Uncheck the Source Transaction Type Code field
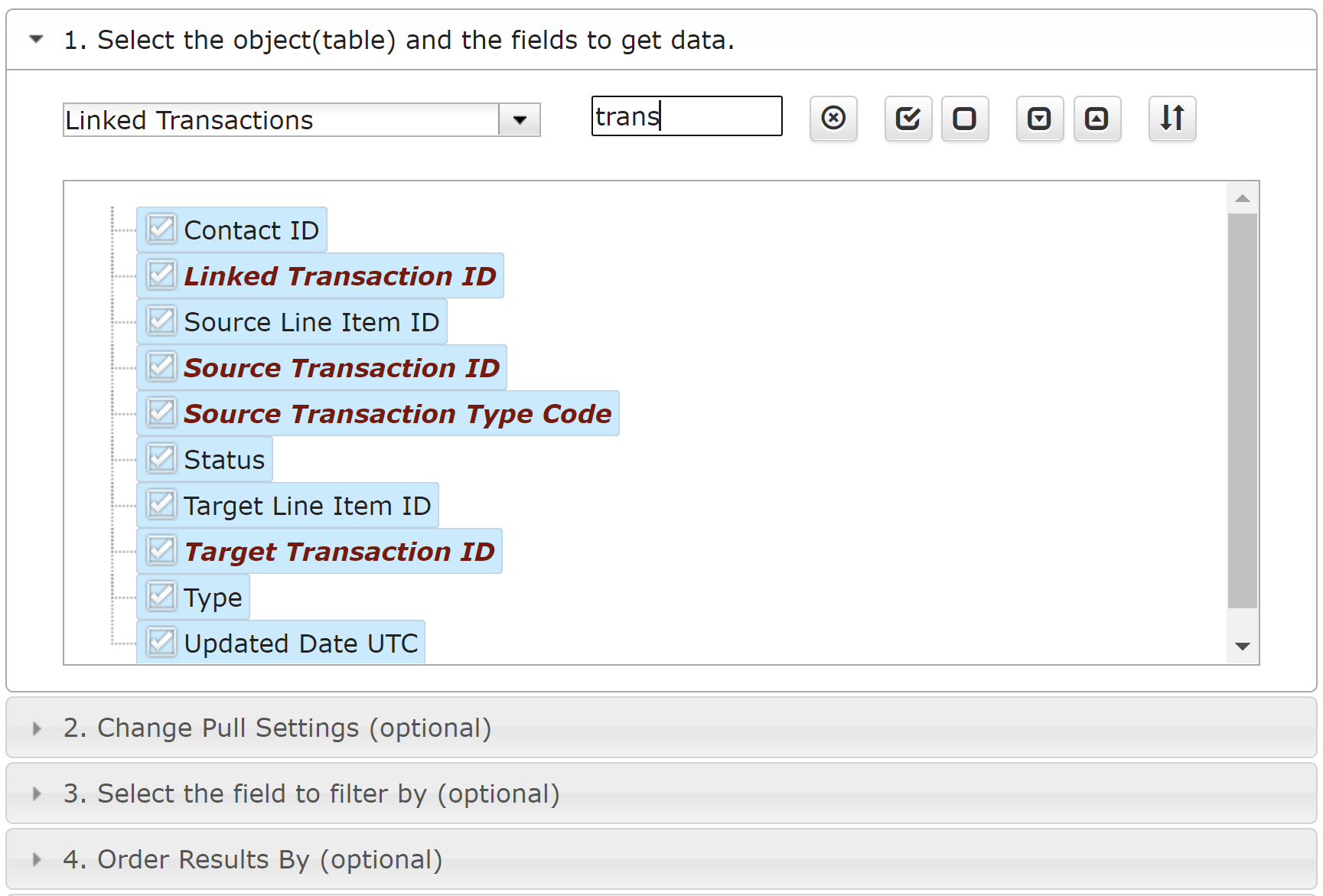Screen dimensions: 1323x896 pos(161,413)
